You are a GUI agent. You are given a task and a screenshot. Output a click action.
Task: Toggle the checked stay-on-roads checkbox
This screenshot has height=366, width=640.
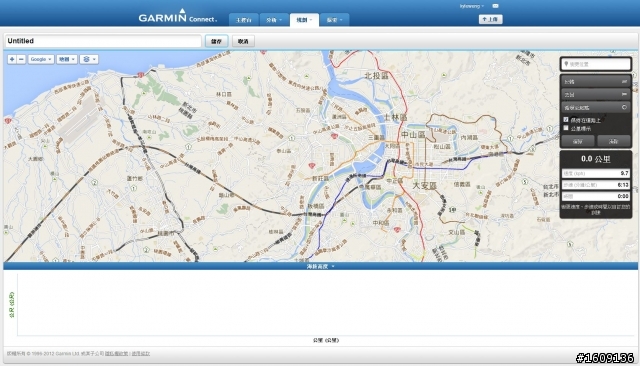tap(566, 120)
